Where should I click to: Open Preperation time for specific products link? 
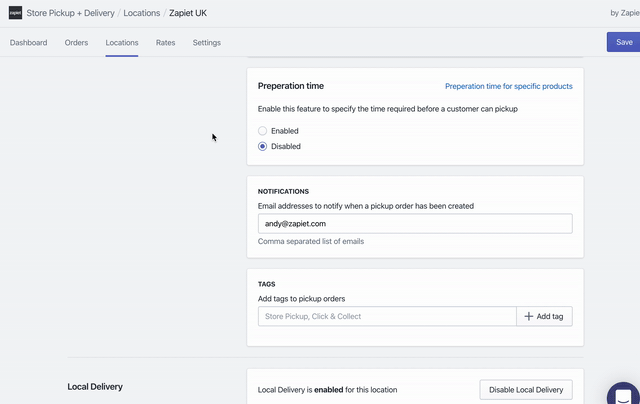508,87
